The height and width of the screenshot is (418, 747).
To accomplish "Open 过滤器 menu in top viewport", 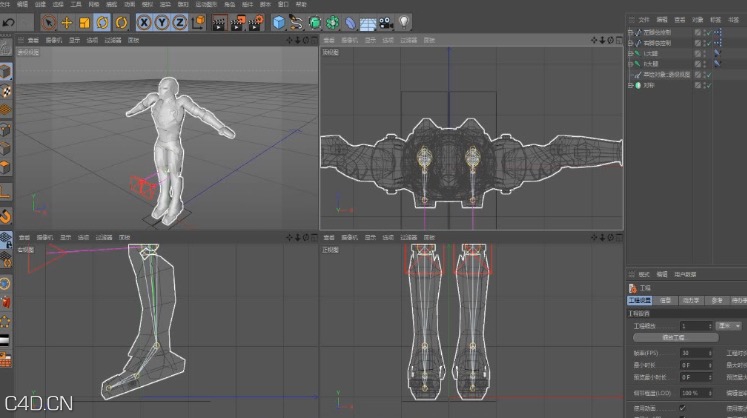I will coord(408,41).
